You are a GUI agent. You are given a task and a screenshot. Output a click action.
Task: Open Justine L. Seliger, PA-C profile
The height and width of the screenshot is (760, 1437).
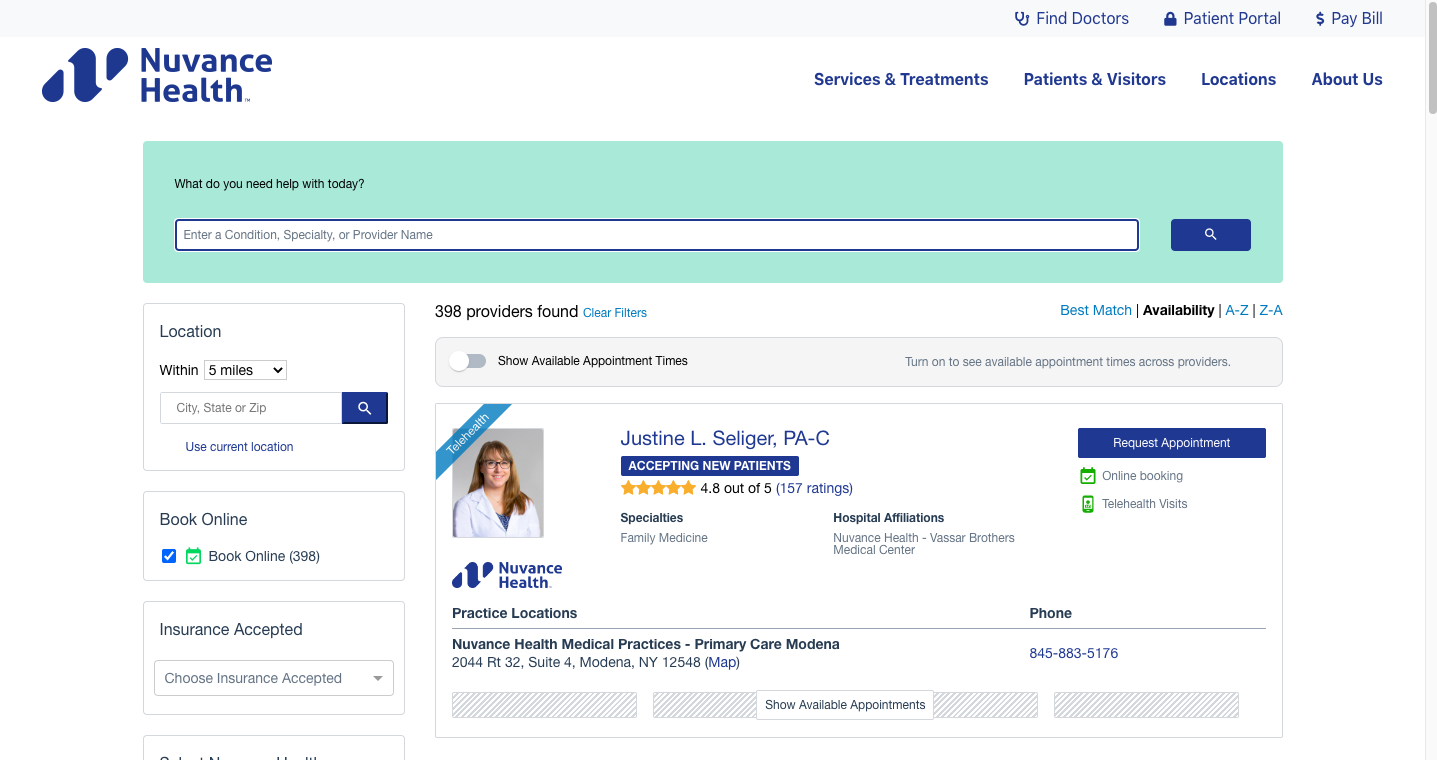[x=725, y=438]
